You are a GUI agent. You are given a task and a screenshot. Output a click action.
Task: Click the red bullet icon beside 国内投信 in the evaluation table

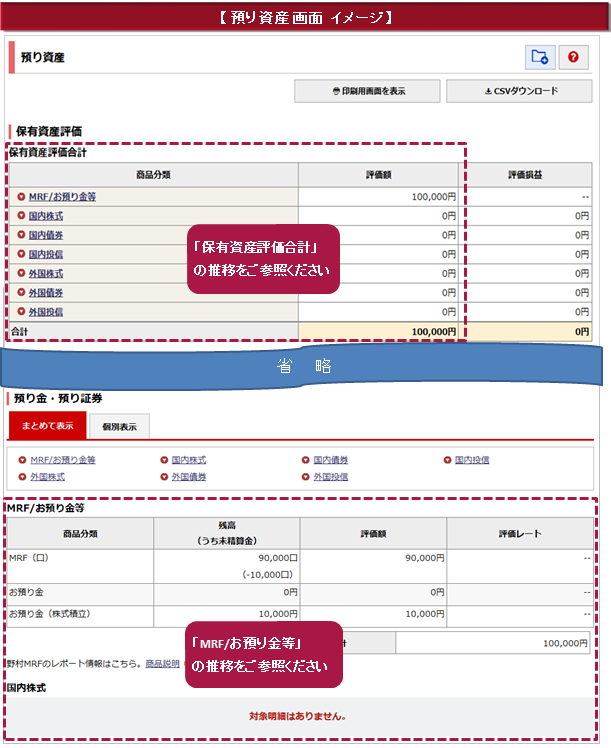21,253
